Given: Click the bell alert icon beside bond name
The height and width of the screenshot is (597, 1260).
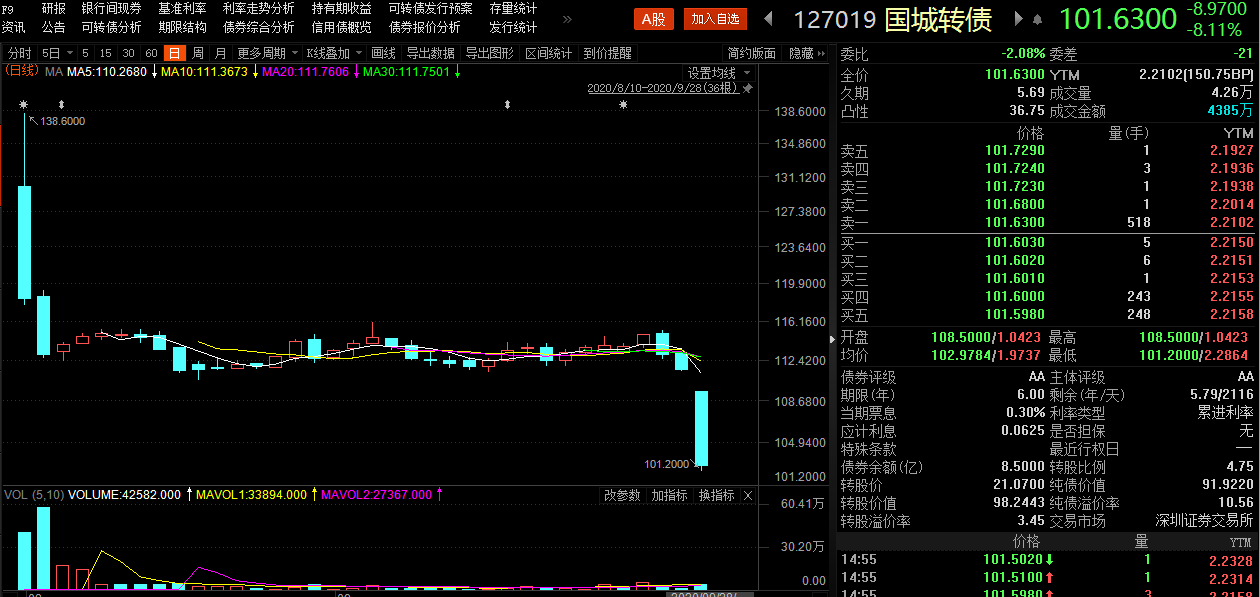Looking at the screenshot, I should click(x=1037, y=19).
